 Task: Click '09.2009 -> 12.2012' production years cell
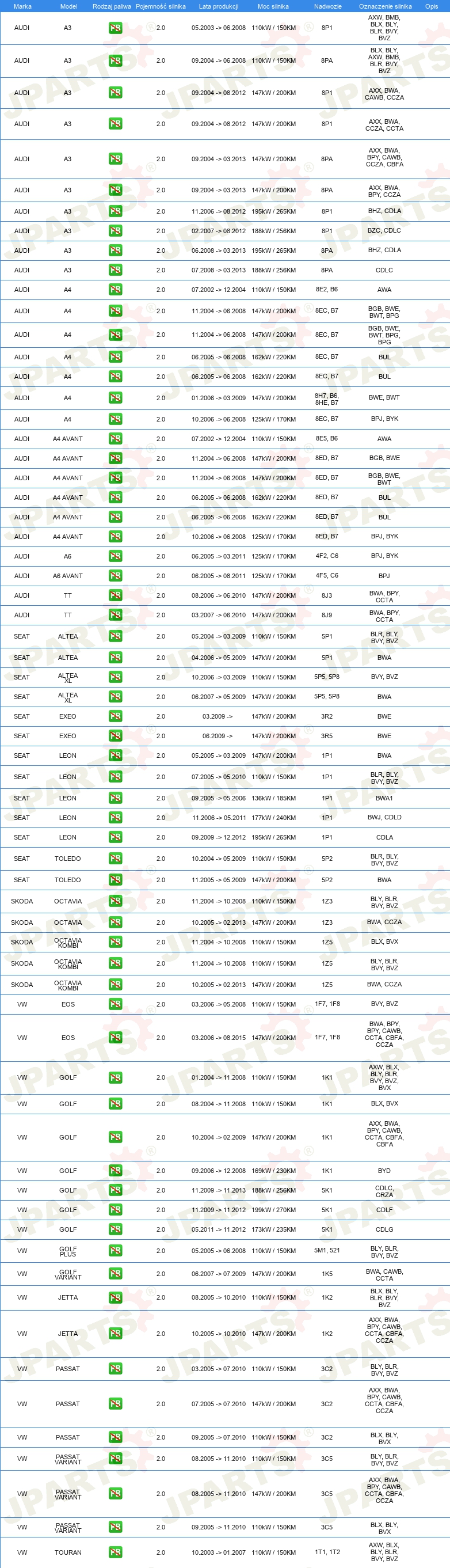click(x=219, y=837)
